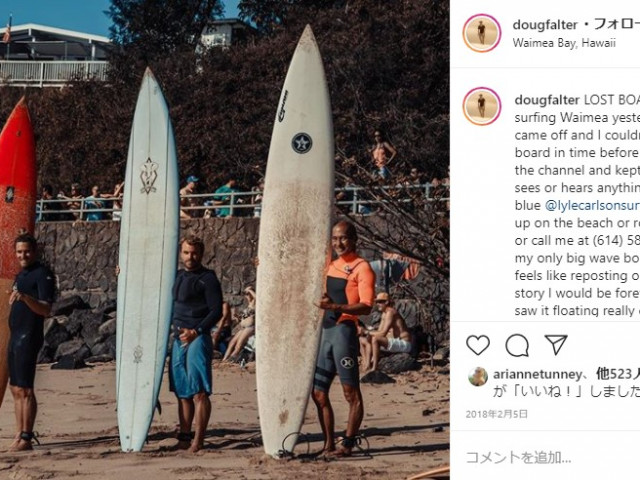
Task: Open dougfalter's avatar in the post header
Action: coord(482,33)
